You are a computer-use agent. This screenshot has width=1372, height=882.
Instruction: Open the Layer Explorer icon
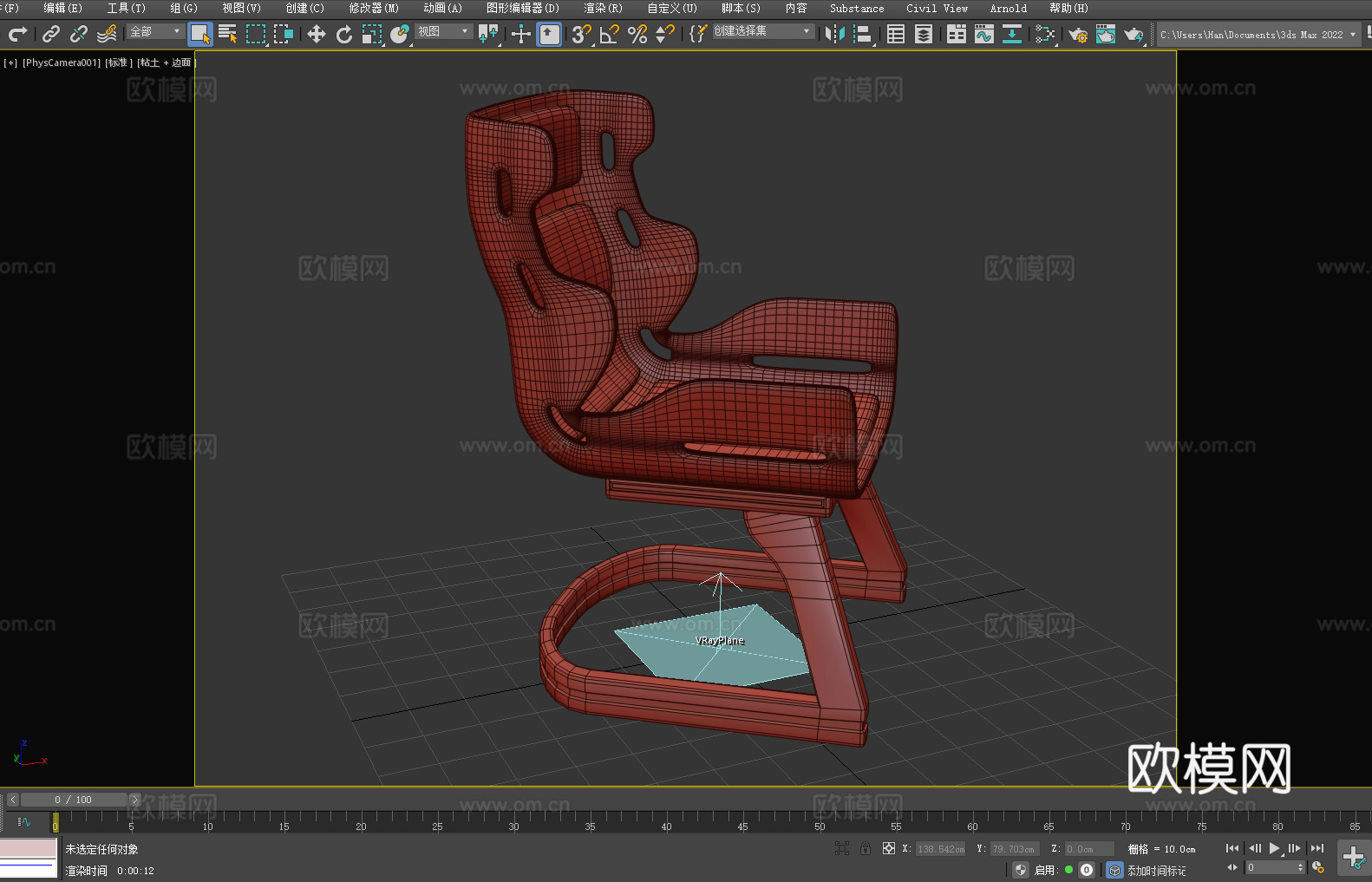(x=924, y=34)
